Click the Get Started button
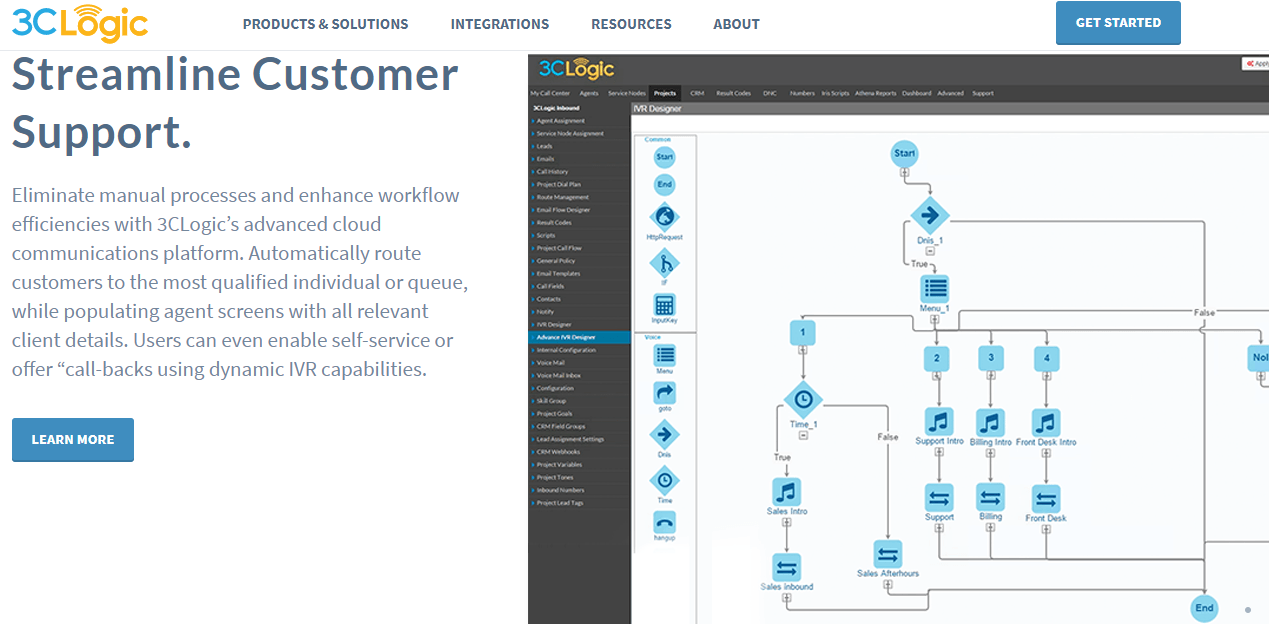The width and height of the screenshot is (1269, 624). click(x=1118, y=22)
